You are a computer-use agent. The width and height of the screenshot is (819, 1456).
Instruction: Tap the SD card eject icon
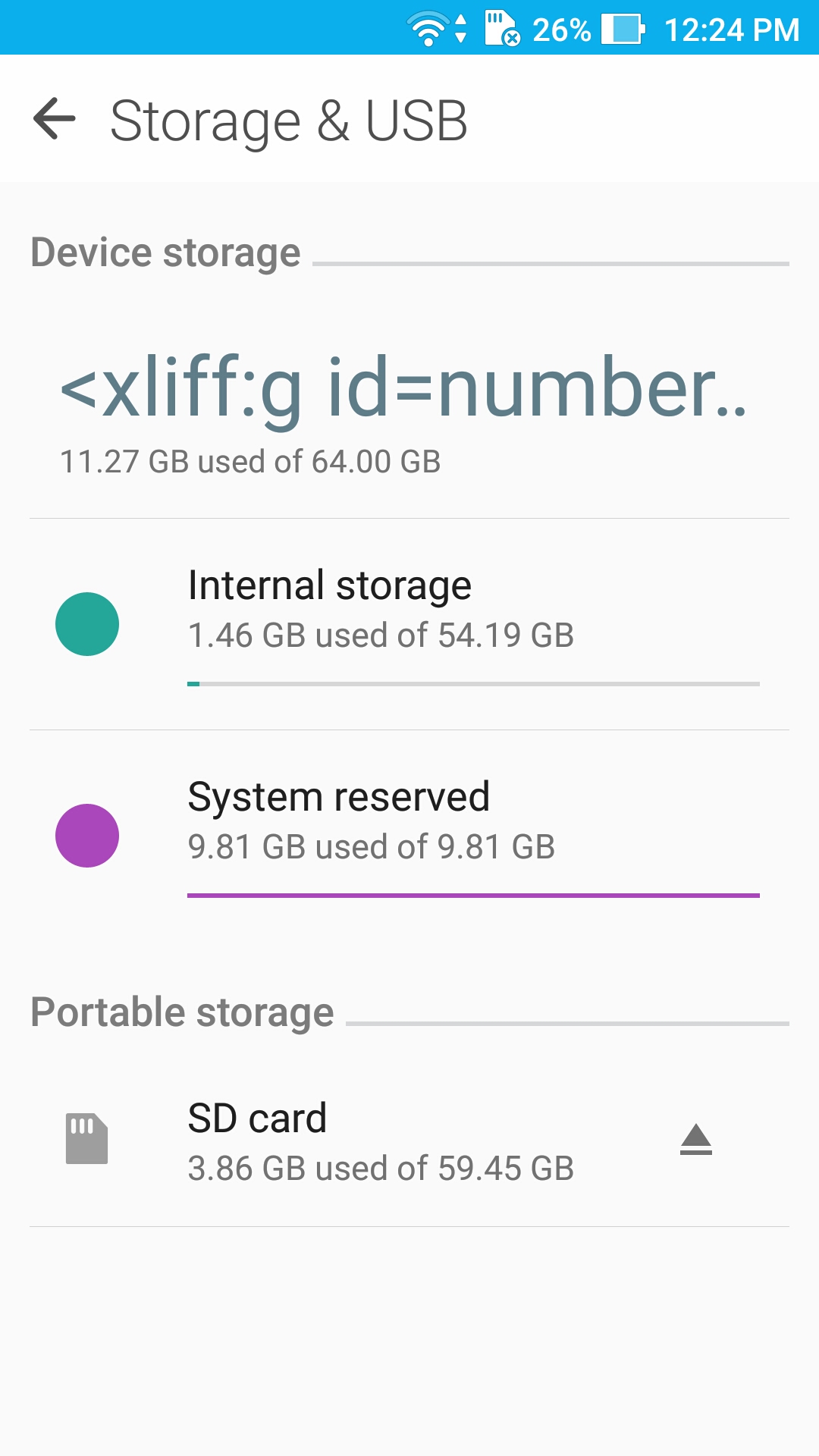[x=695, y=1140]
